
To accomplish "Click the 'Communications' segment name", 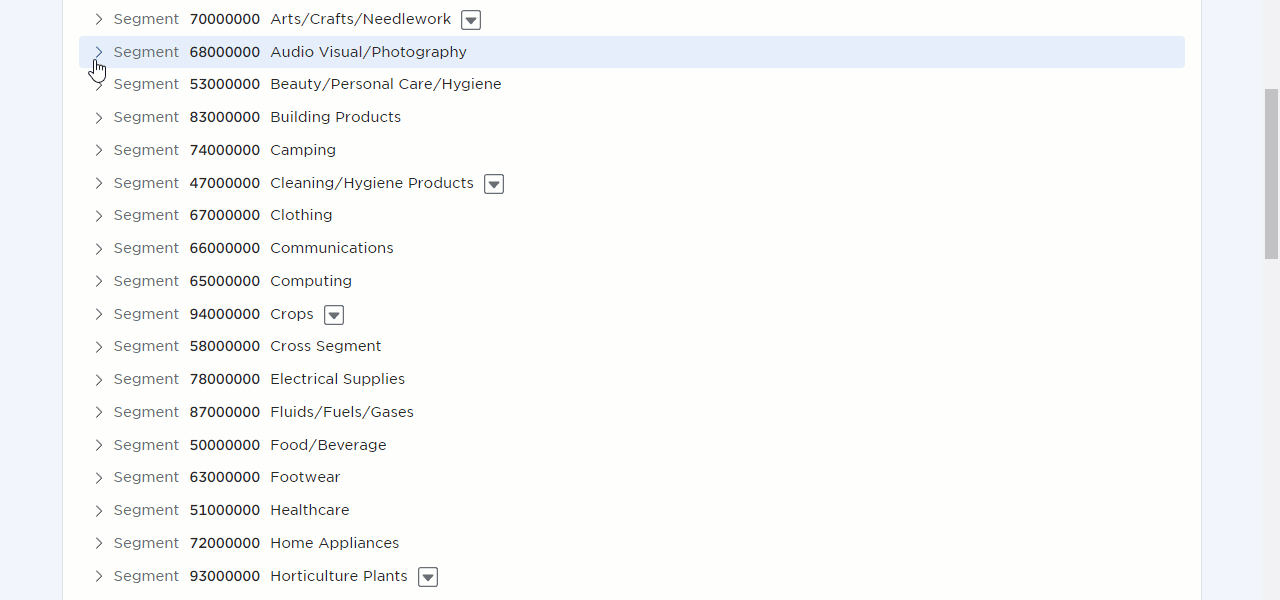I will coord(332,248).
